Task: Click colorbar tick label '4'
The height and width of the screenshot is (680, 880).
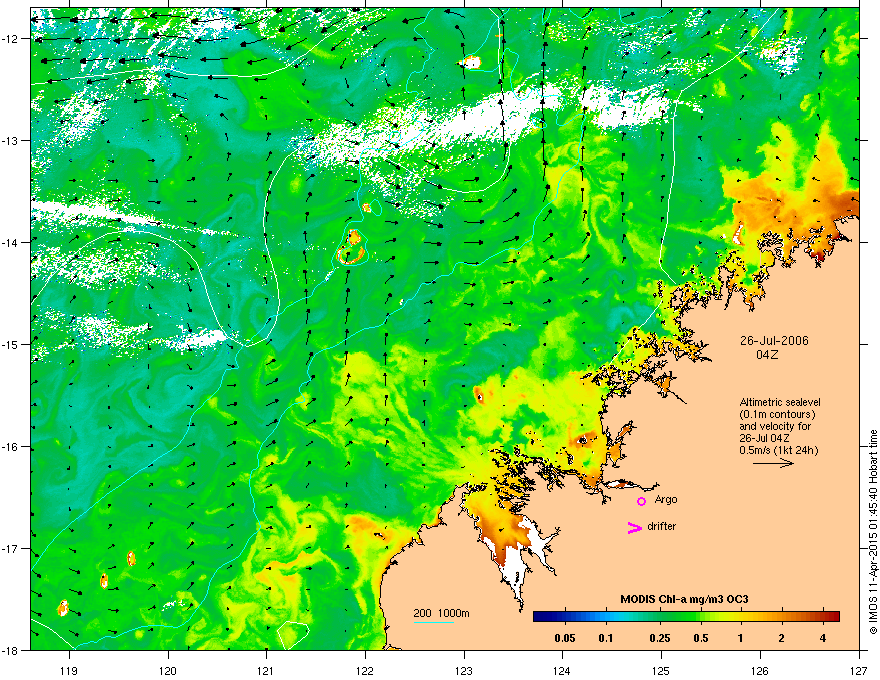Action: tap(823, 638)
